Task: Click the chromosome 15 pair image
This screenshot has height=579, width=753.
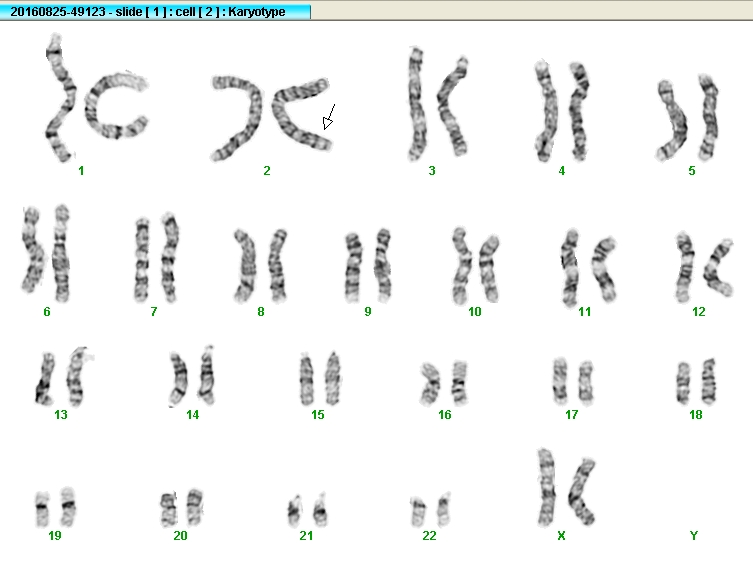Action: pyautogui.click(x=320, y=379)
